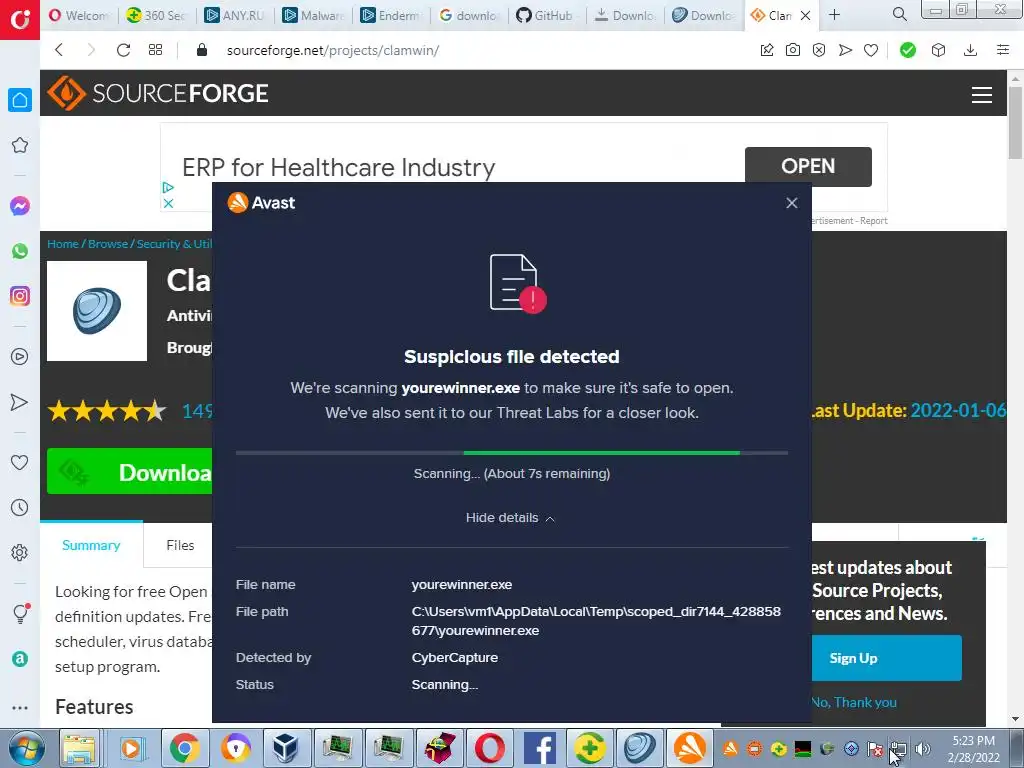This screenshot has height=768, width=1024.
Task: Click the ClamWin project logo thumbnail
Action: [97, 311]
